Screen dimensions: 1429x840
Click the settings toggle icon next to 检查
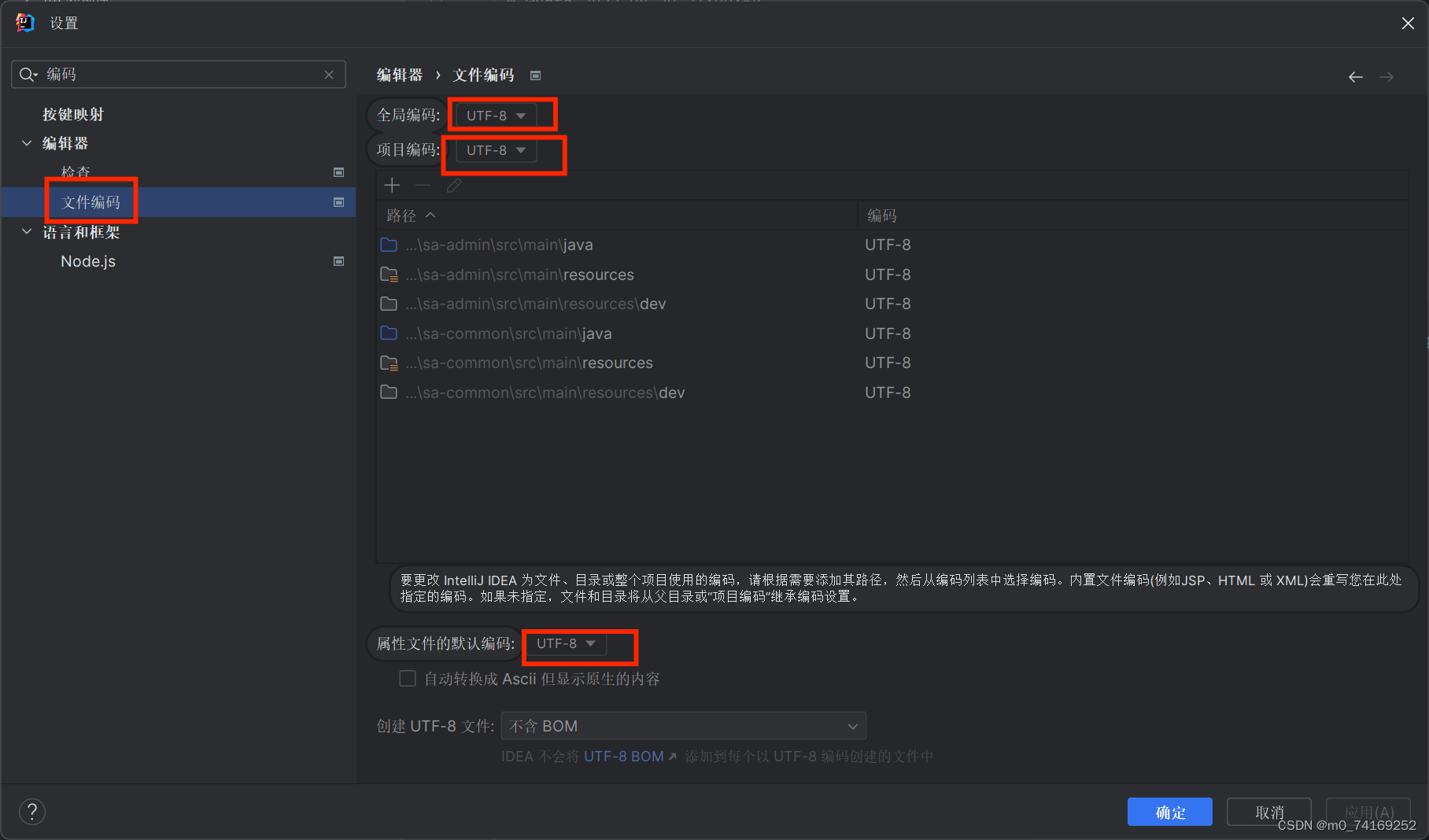[339, 171]
